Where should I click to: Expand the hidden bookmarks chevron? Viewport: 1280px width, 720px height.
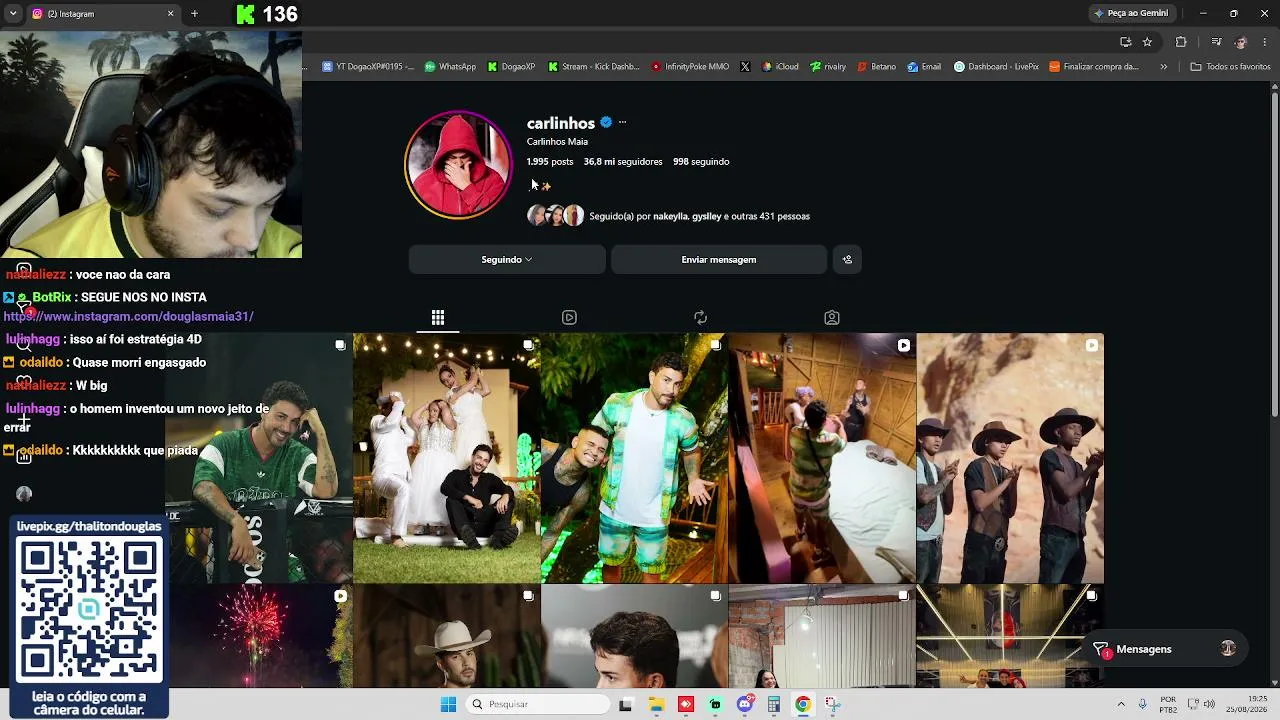(x=1163, y=67)
